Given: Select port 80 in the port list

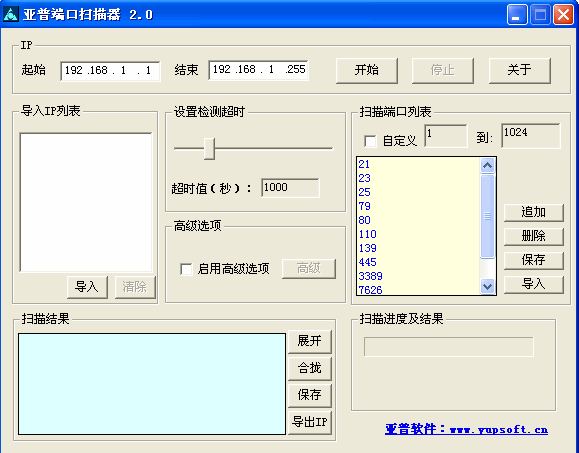Looking at the screenshot, I should pyautogui.click(x=418, y=220).
